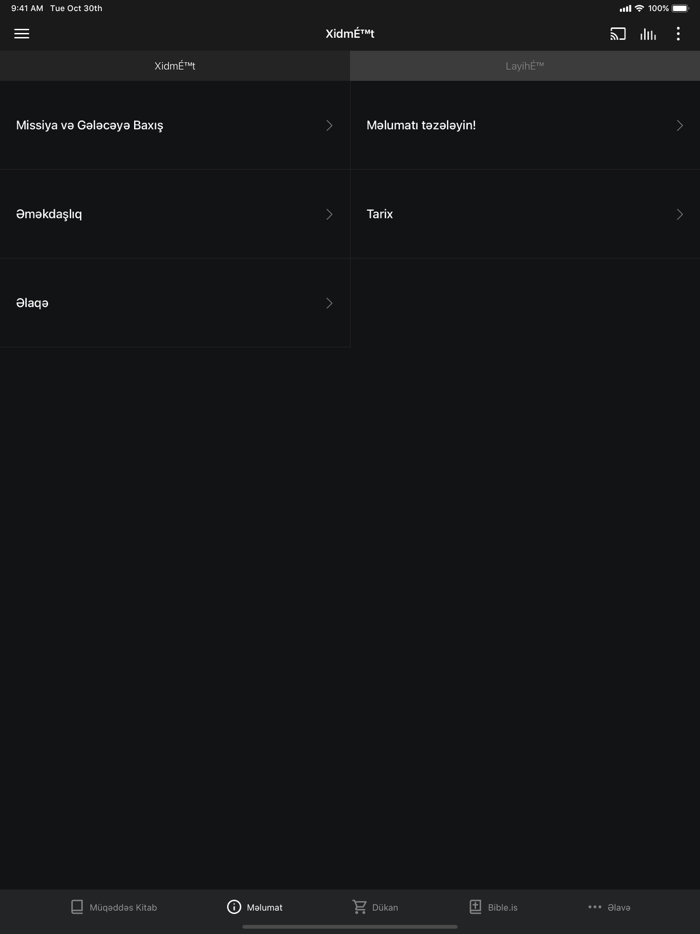Select the Əlaqə list item

(x=175, y=303)
